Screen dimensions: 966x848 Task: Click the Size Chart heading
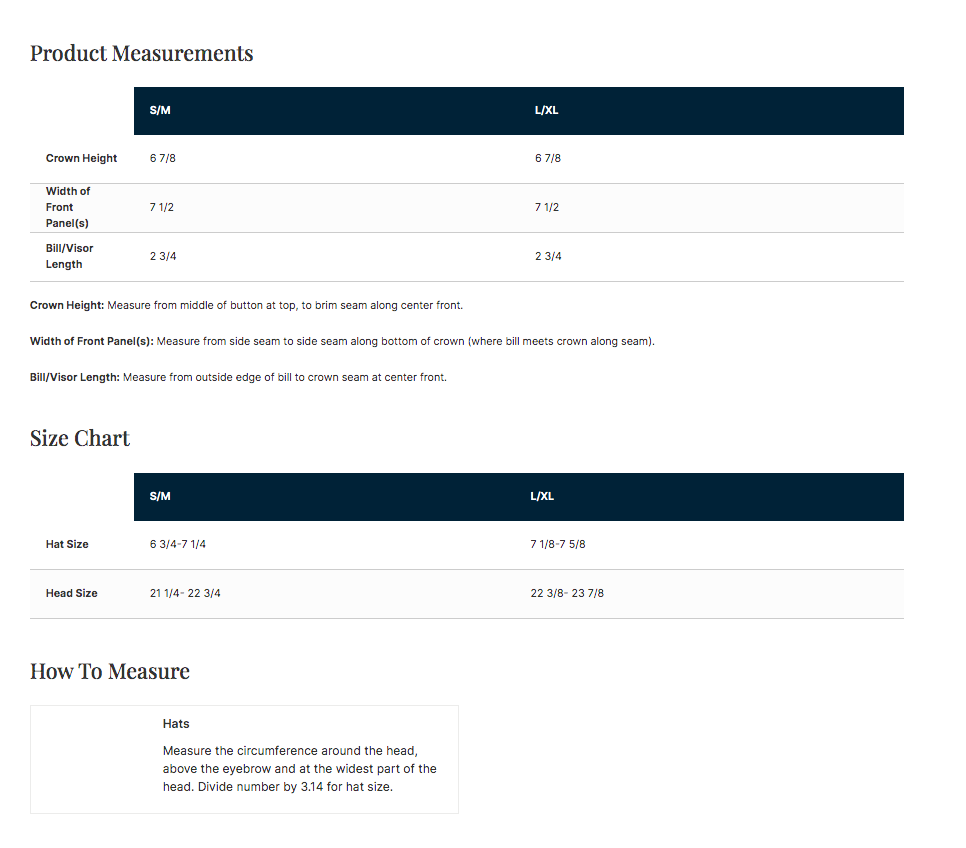[80, 438]
